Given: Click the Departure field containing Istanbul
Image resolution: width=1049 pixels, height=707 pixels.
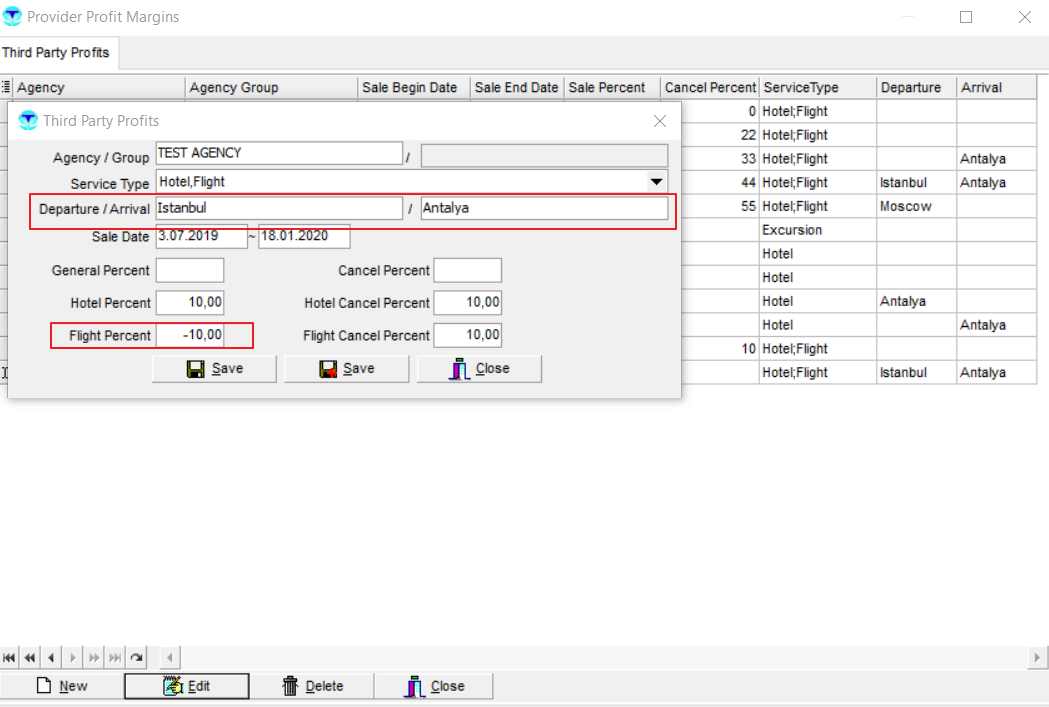Looking at the screenshot, I should [278, 208].
